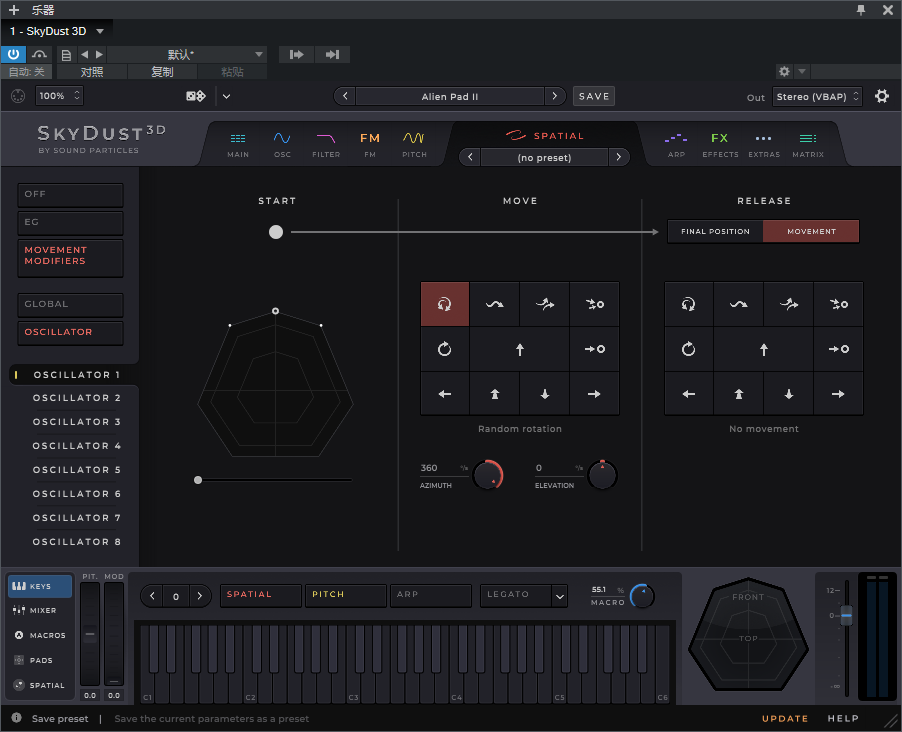Select MOVEMENT MODIFIERS mode
The height and width of the screenshot is (732, 902).
(x=70, y=257)
